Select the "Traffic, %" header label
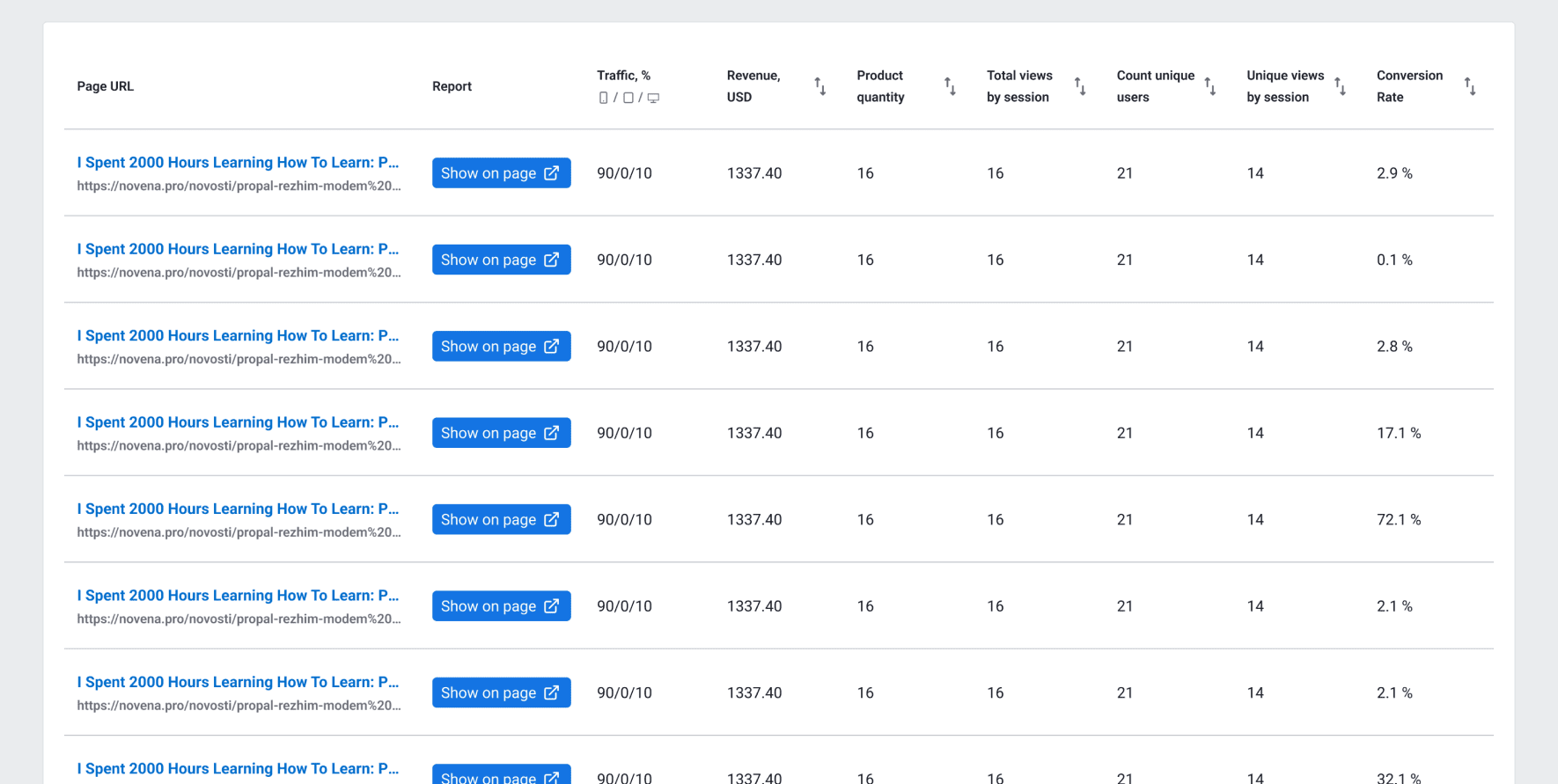This screenshot has height=784, width=1558. point(623,76)
